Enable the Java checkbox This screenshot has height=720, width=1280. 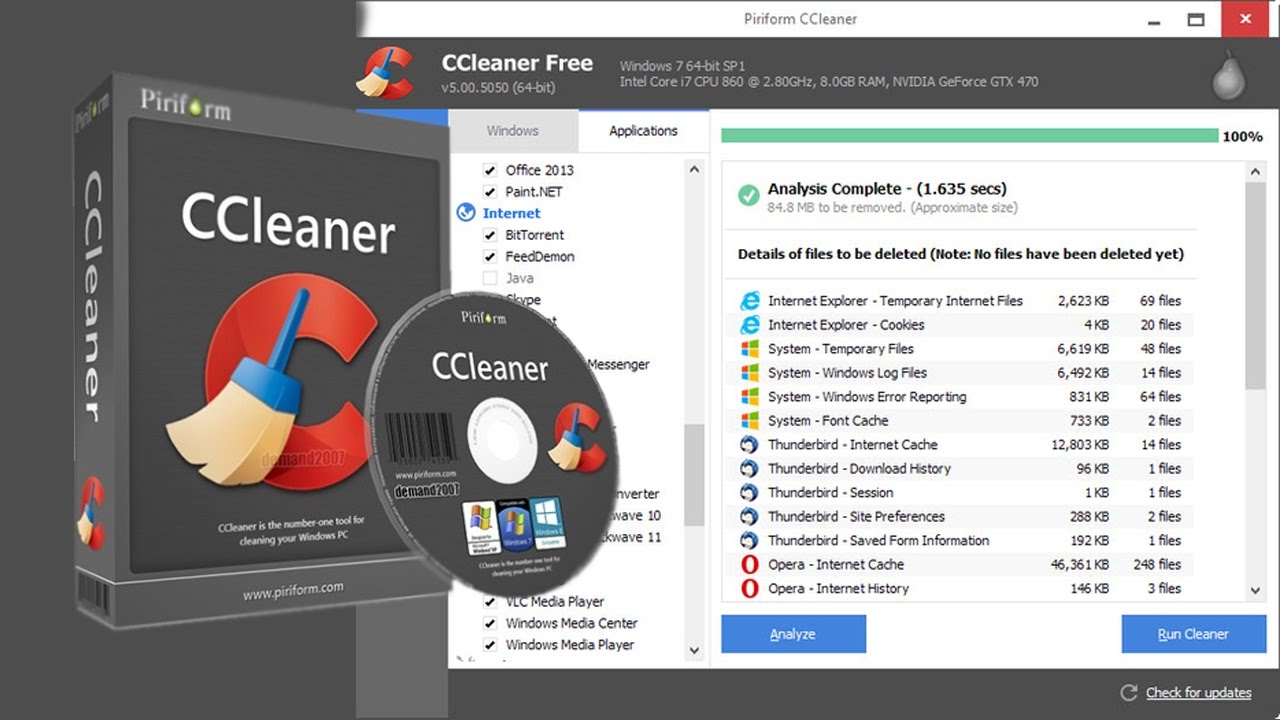point(490,278)
